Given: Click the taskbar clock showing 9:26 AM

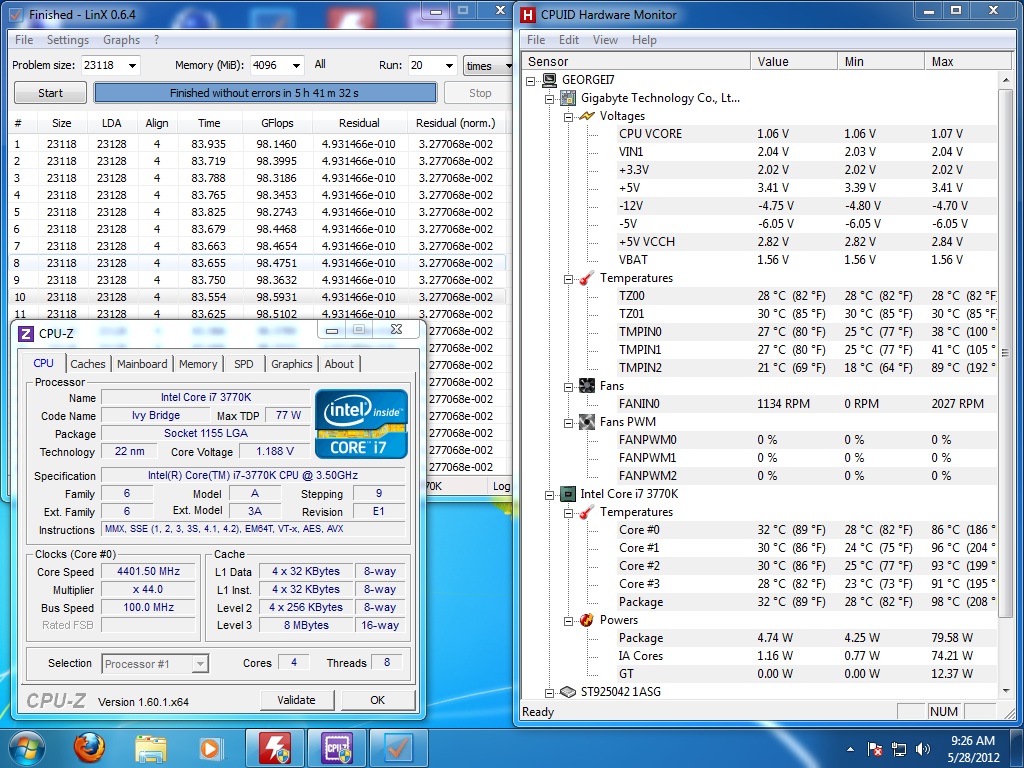Looking at the screenshot, I should [x=973, y=748].
